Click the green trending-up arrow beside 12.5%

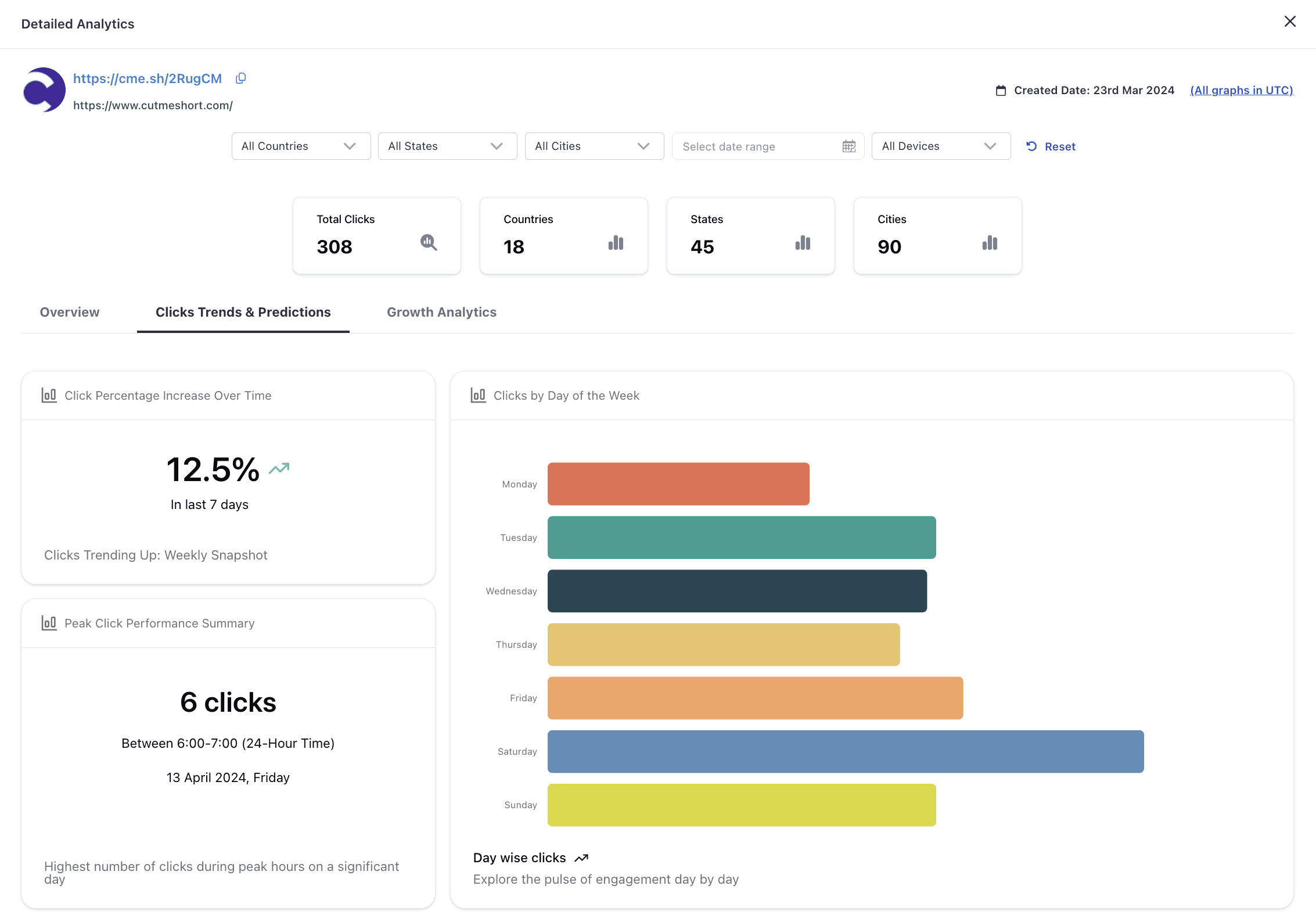pyautogui.click(x=279, y=468)
